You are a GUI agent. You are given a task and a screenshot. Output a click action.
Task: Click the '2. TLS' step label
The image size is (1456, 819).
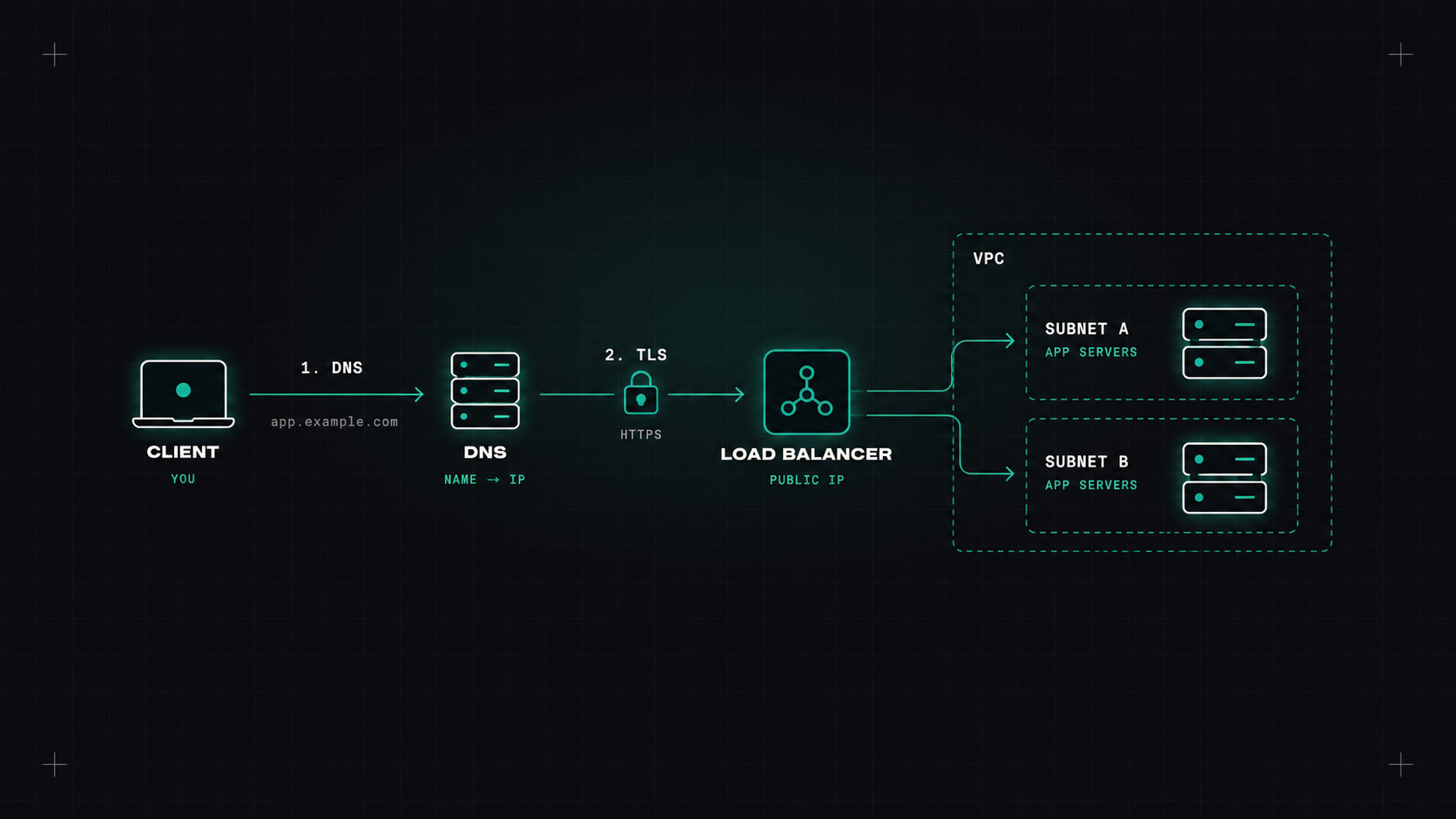pos(636,355)
